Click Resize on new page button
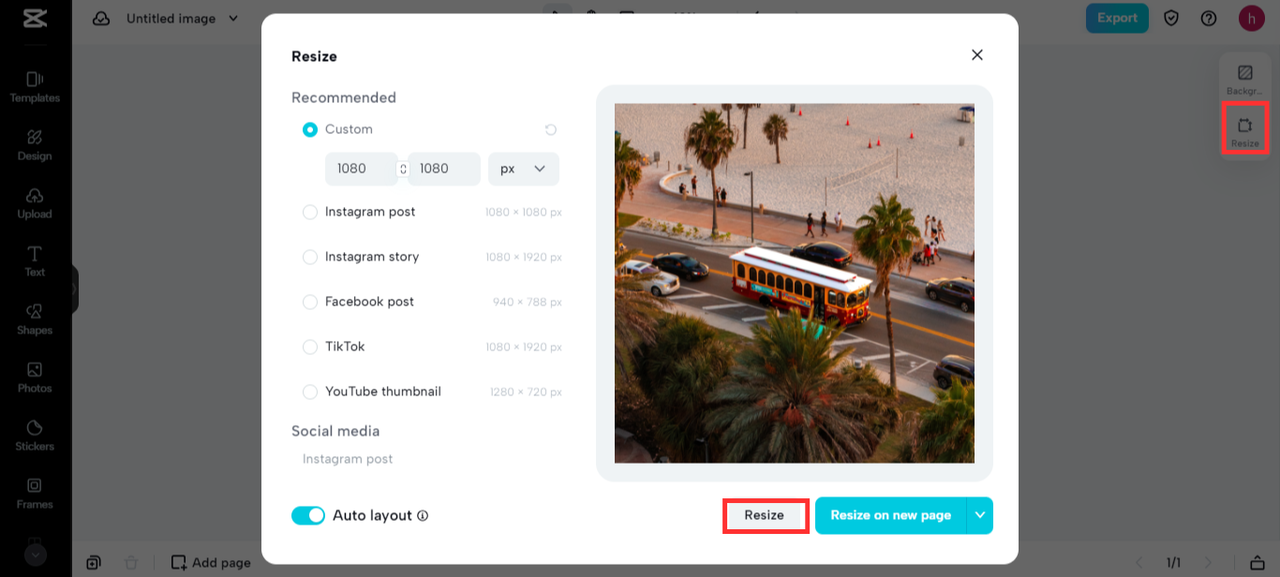The height and width of the screenshot is (577, 1280). (x=890, y=515)
